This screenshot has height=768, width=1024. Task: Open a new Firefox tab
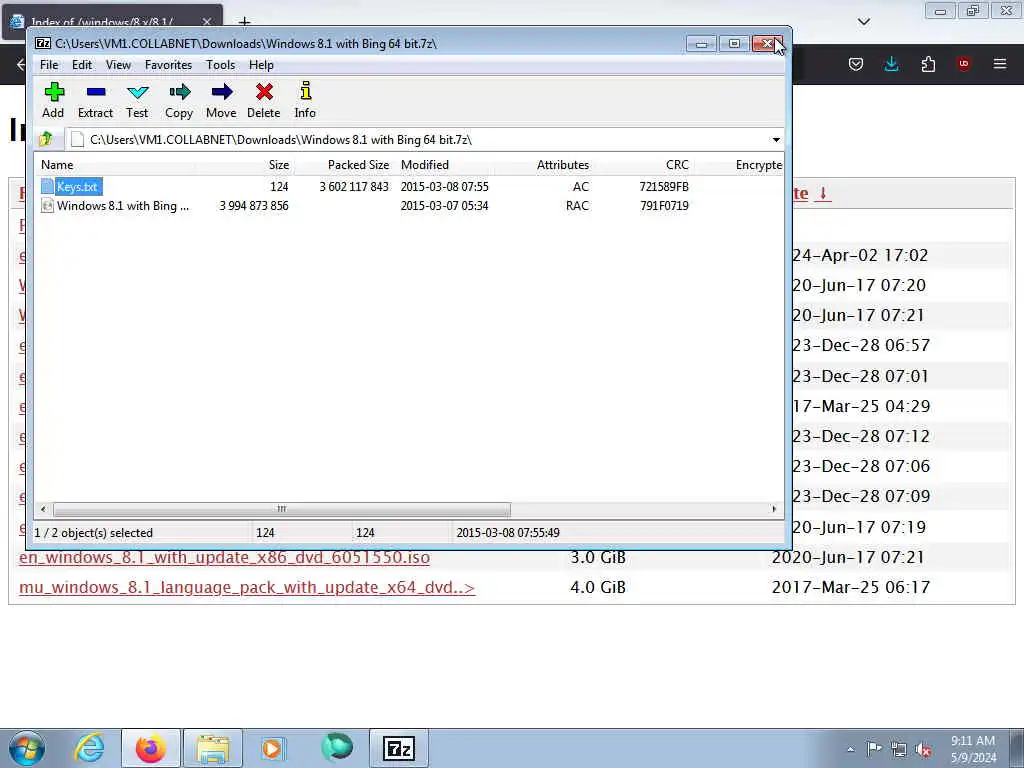point(244,22)
